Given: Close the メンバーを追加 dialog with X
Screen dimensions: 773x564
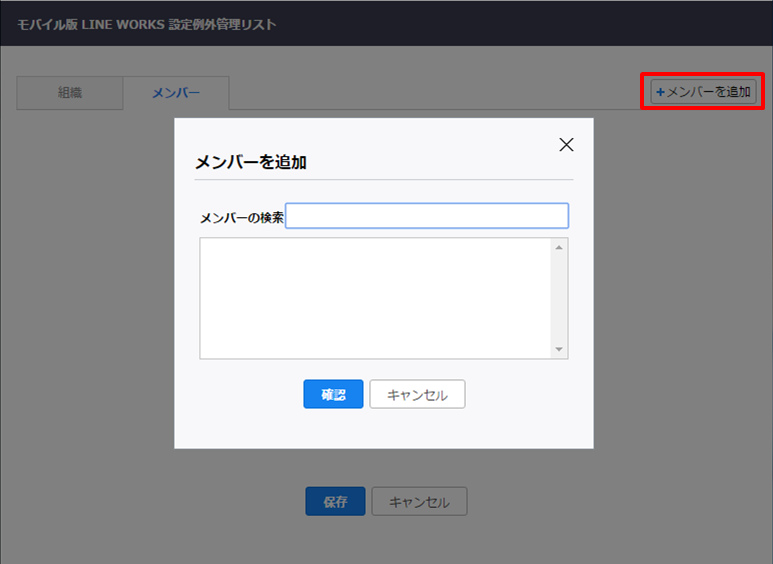Looking at the screenshot, I should coord(566,144).
